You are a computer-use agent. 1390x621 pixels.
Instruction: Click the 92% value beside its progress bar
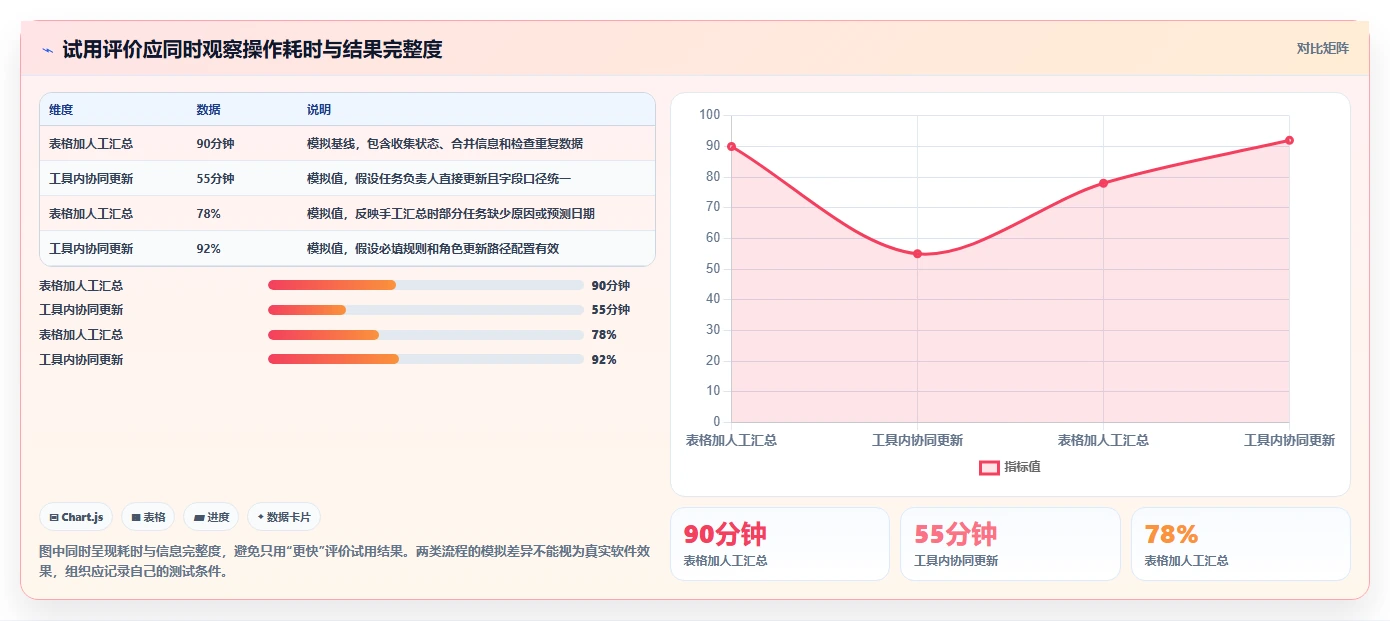604,360
